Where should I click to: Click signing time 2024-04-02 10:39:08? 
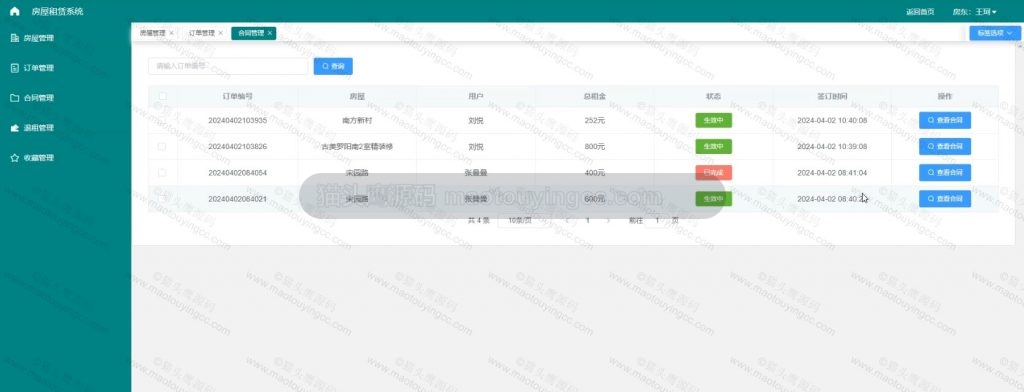[832, 147]
